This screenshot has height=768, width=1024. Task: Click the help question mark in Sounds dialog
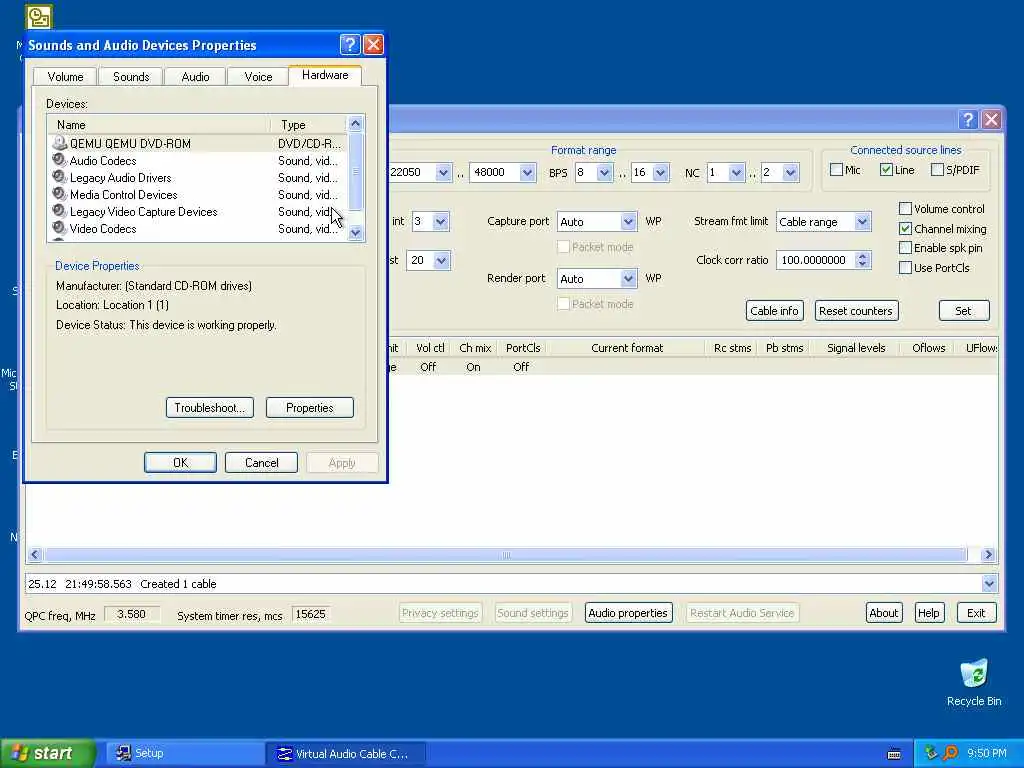pos(350,44)
